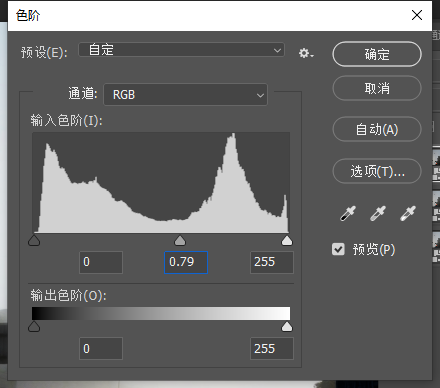Open the preset options gear menu
Image resolution: width=440 pixels, height=388 pixels.
coord(306,53)
